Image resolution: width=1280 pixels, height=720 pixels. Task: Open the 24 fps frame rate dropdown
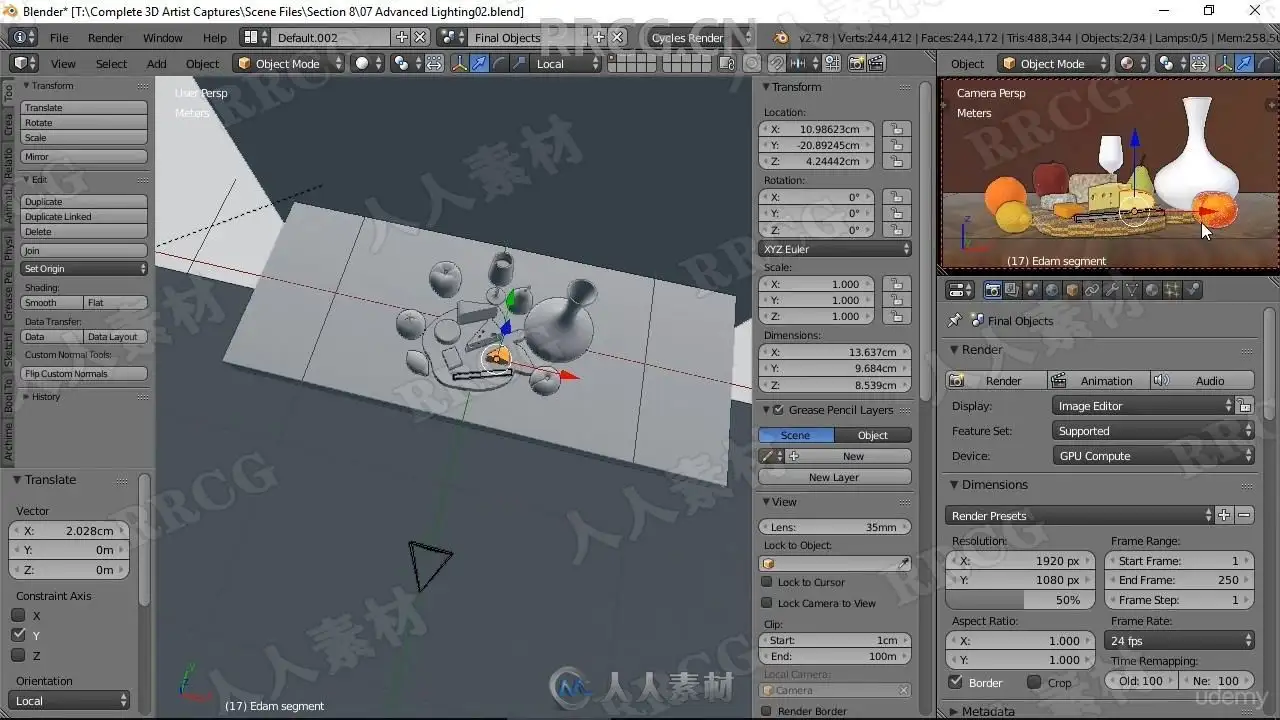point(1180,641)
